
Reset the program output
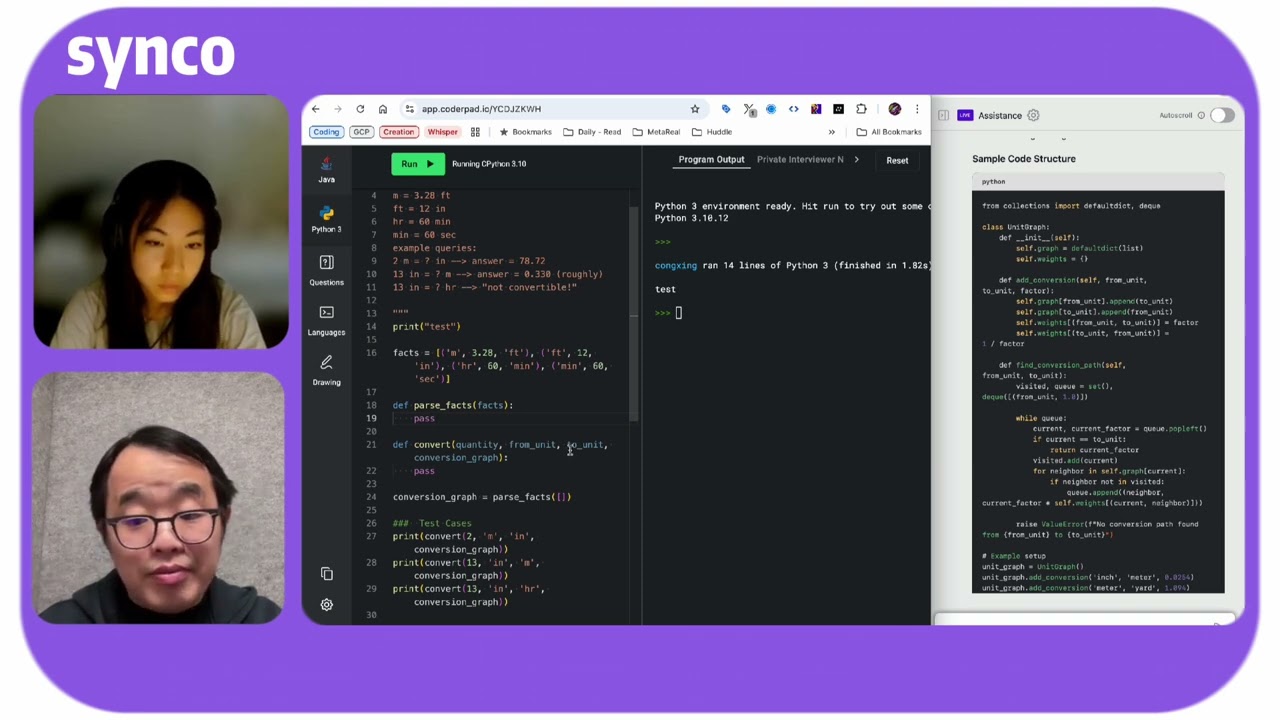897,161
